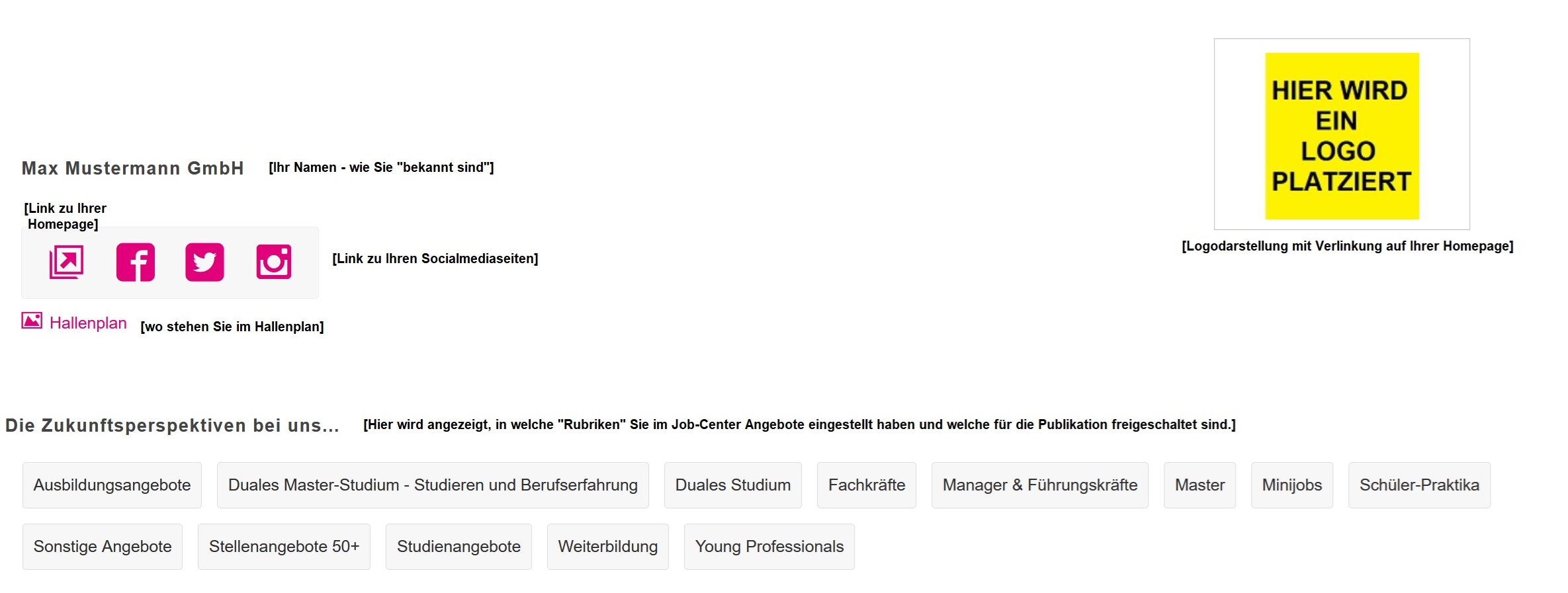
Task: Open the company homepage via external link icon
Action: [x=66, y=262]
